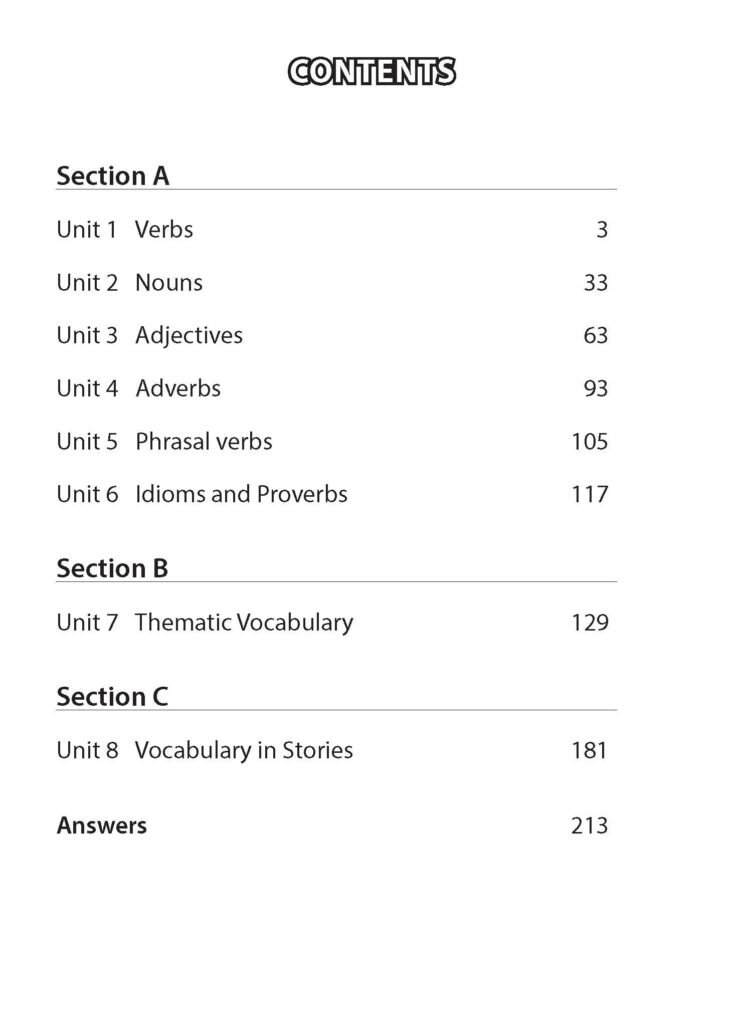Open the Unit 1 Verbs entry
Screen dimensions: 748x1024
[125, 230]
